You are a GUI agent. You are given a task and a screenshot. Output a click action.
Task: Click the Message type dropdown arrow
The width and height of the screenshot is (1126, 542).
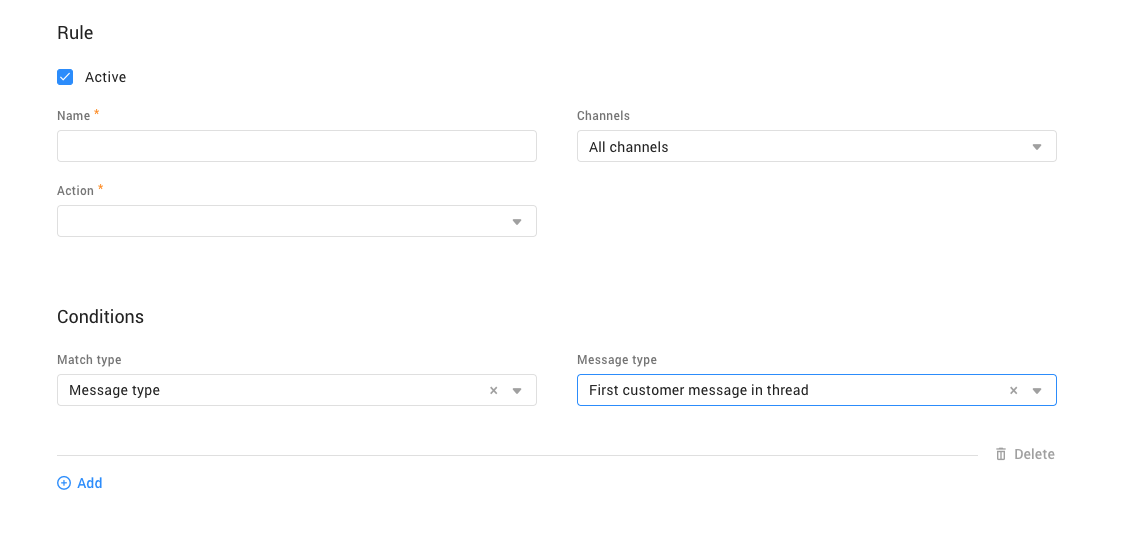pyautogui.click(x=1037, y=391)
